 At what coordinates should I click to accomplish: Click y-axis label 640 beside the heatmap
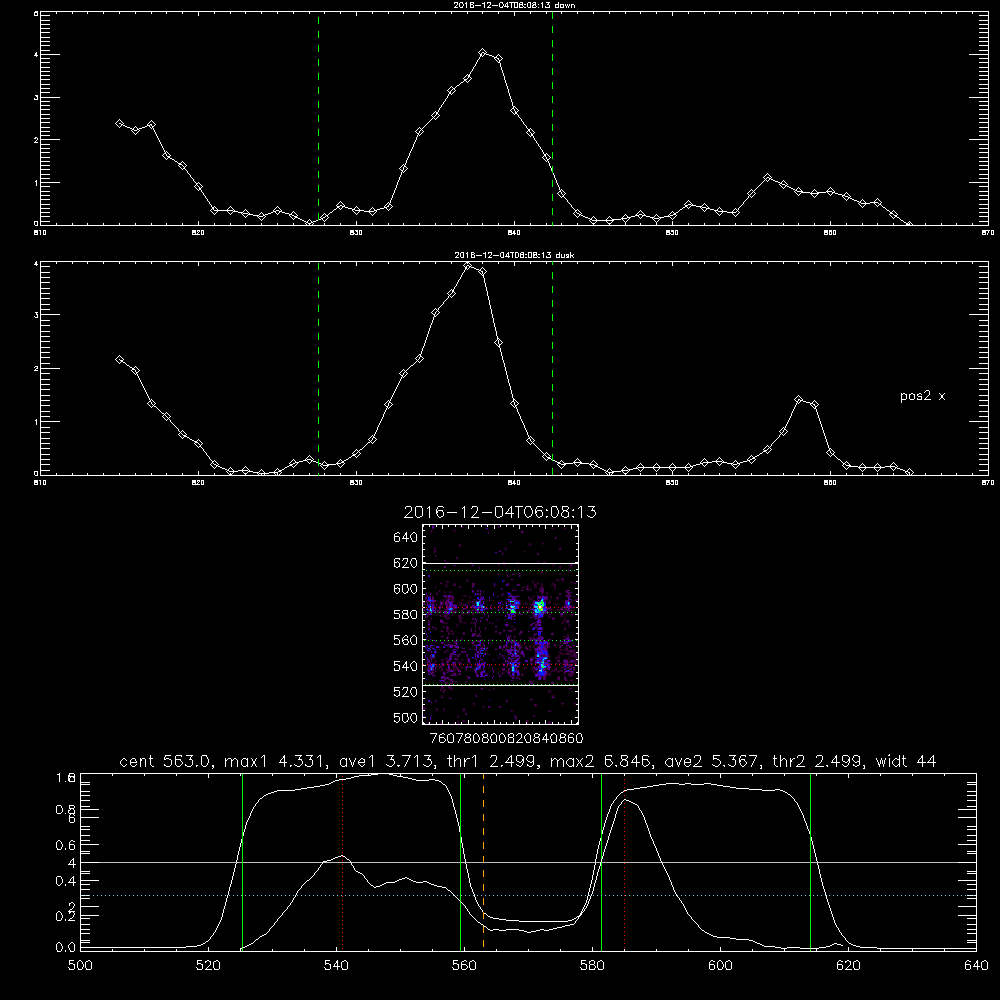(x=406, y=538)
